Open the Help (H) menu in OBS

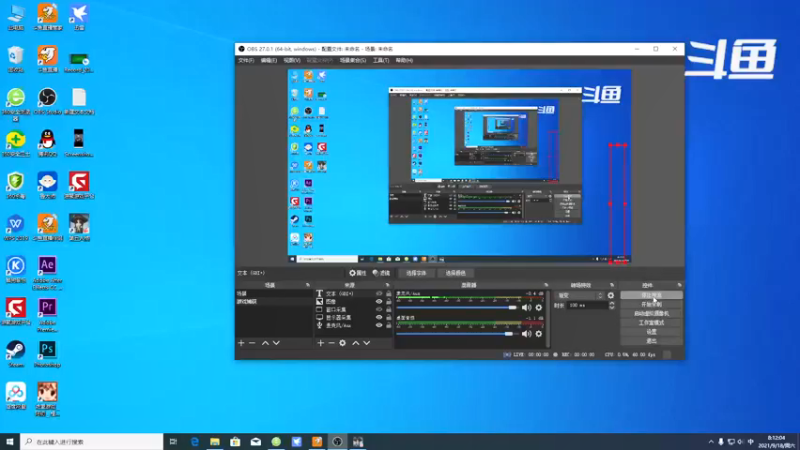pos(404,60)
